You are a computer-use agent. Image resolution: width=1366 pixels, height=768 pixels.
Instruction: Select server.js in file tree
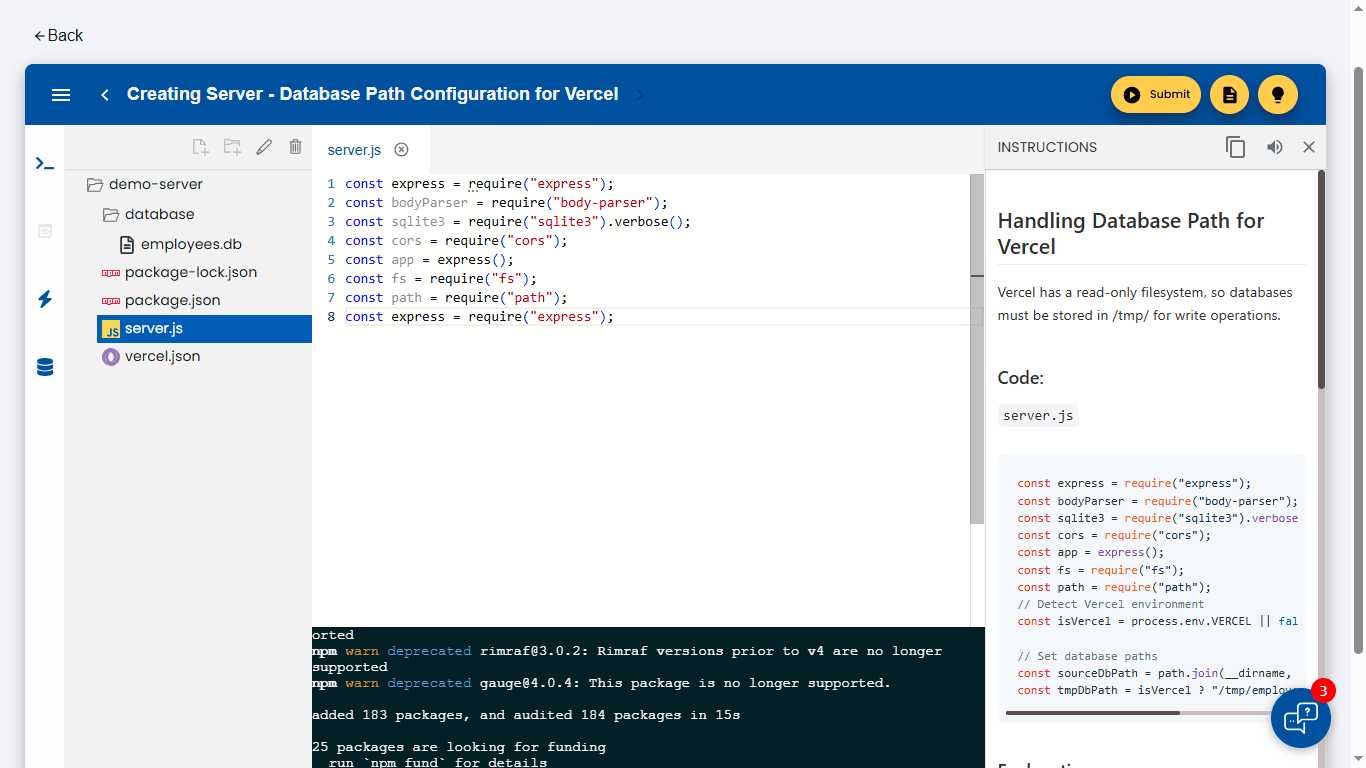[x=204, y=328]
